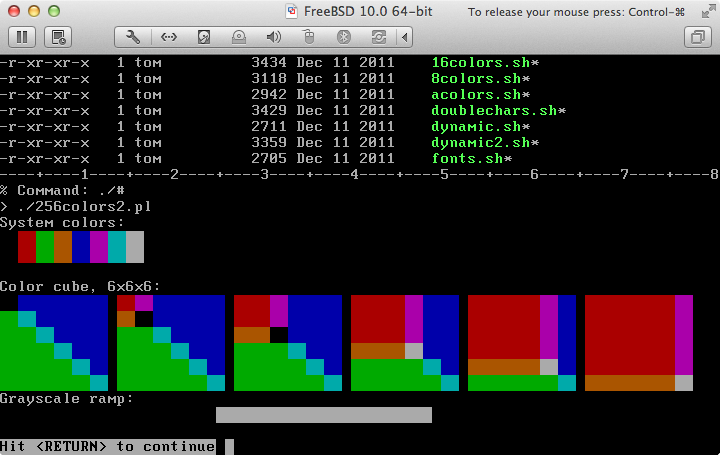Click the VM document icon in the title
Image resolution: width=720 pixels, height=455 pixels.
pos(292,12)
